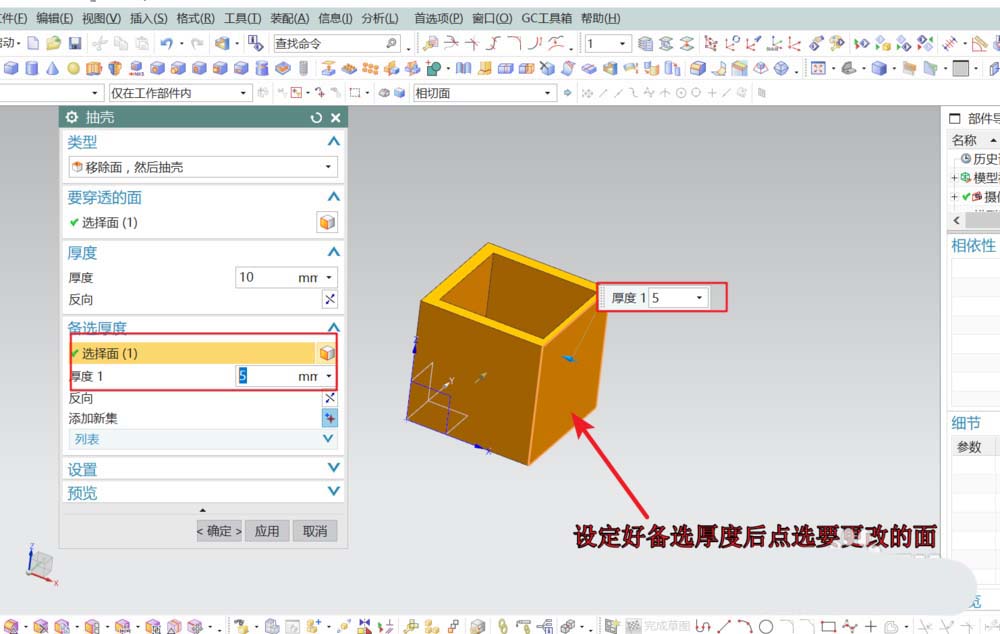Open the Analysis menu
Viewport: 1000px width, 634px height.
pyautogui.click(x=379, y=18)
